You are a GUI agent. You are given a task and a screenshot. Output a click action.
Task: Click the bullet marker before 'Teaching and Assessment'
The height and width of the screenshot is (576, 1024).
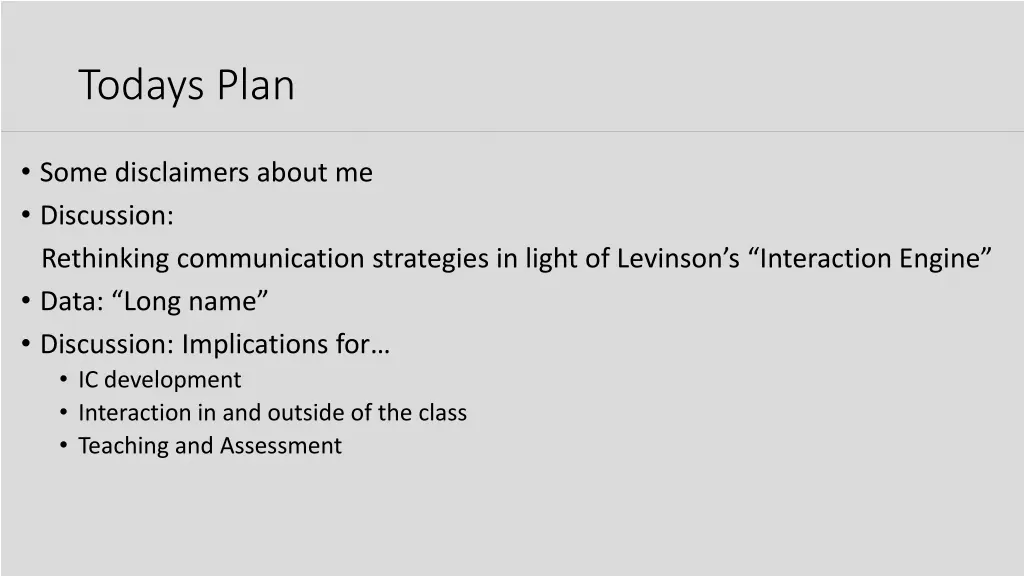[63, 445]
